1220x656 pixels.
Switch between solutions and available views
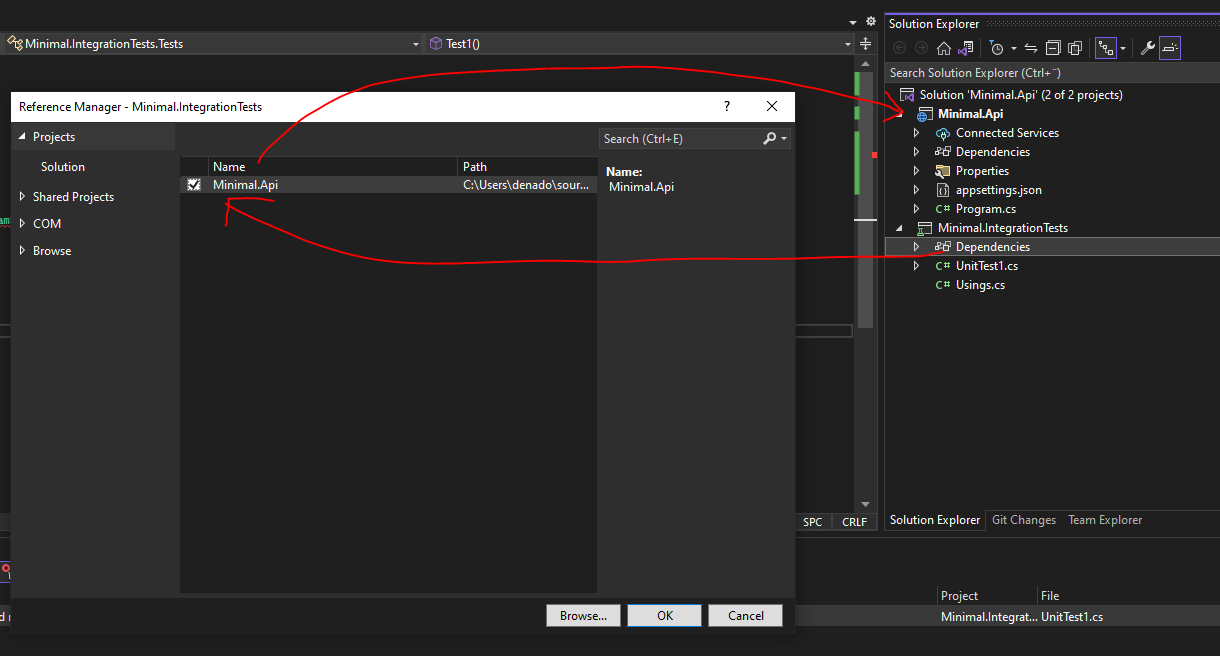click(965, 48)
